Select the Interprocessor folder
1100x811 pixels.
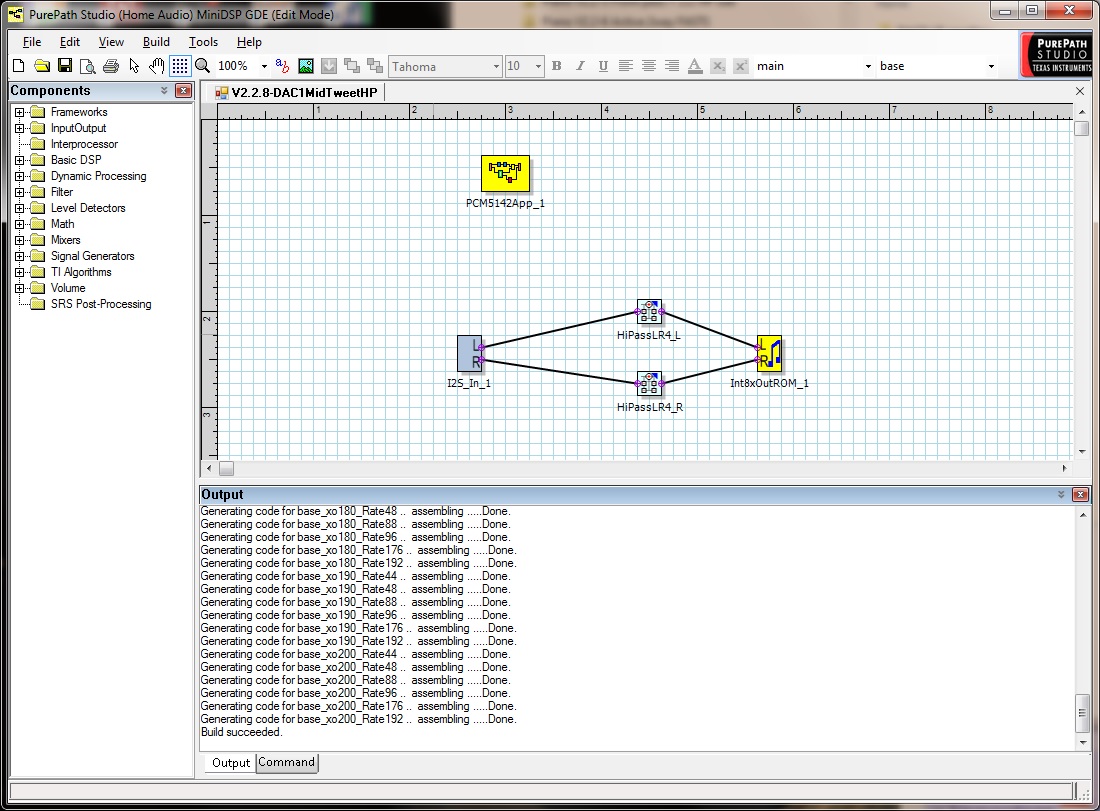click(84, 145)
